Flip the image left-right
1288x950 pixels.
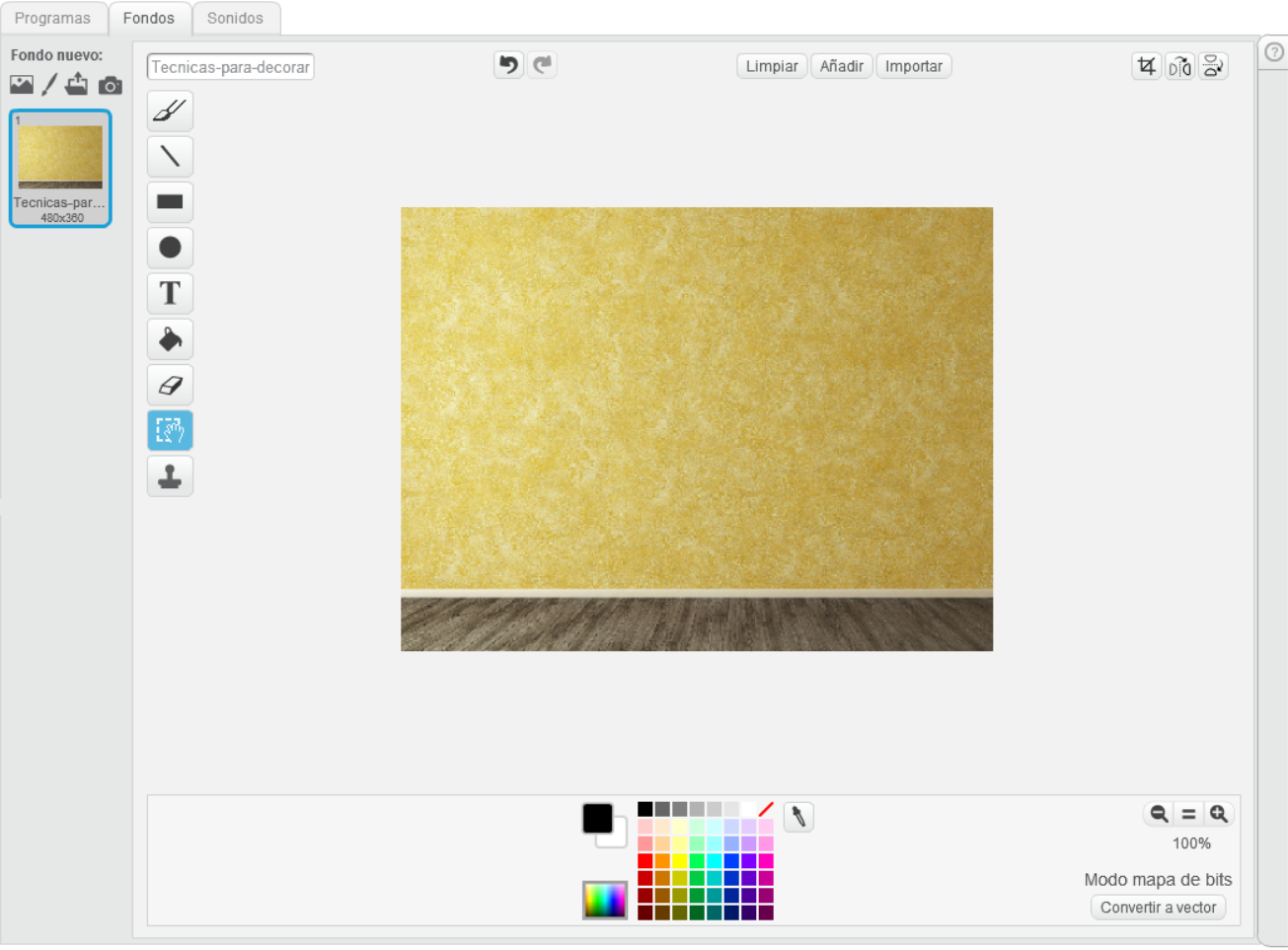(x=1179, y=66)
